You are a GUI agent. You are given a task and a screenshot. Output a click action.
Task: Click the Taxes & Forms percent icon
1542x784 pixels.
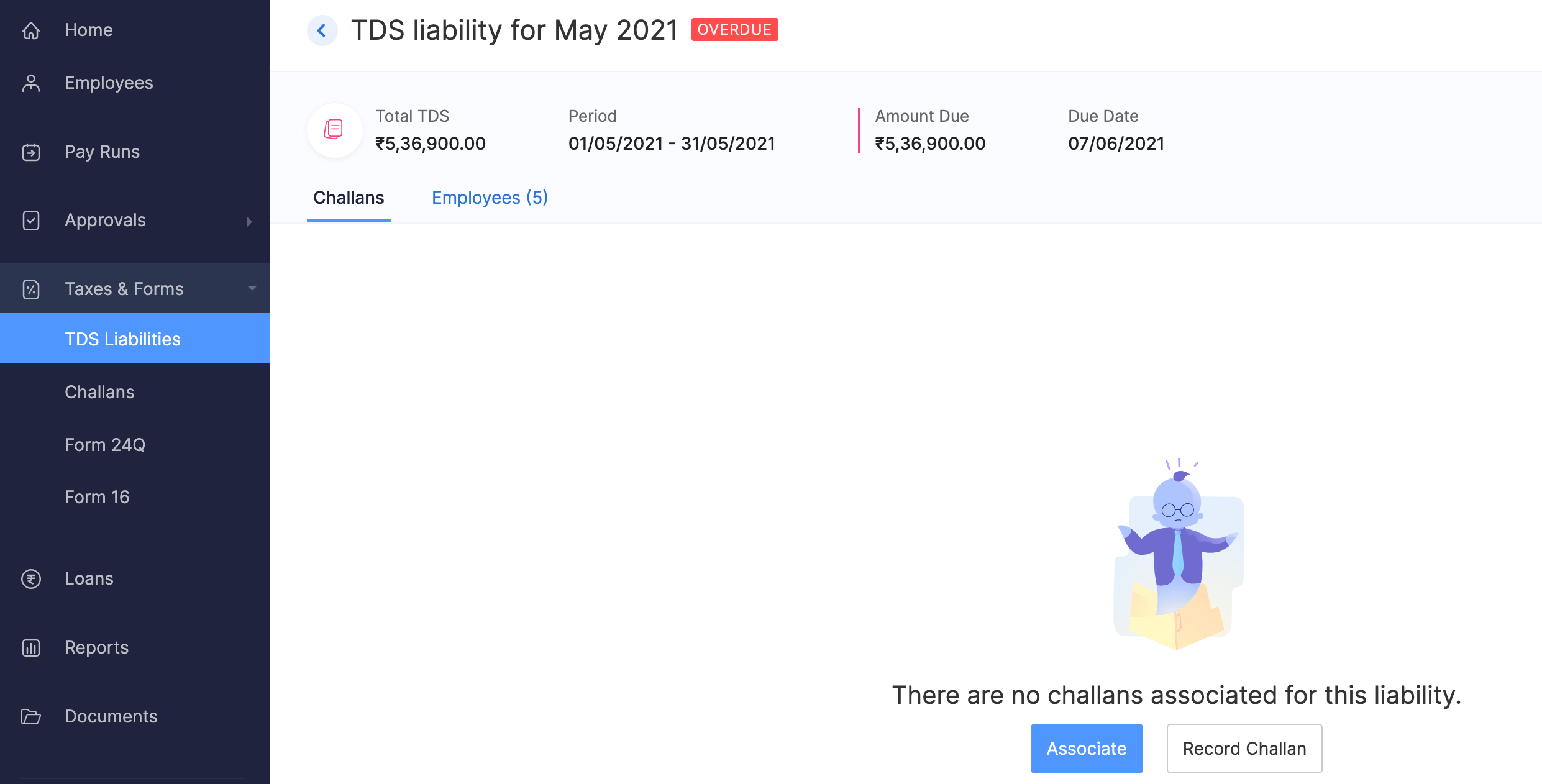[x=31, y=288]
